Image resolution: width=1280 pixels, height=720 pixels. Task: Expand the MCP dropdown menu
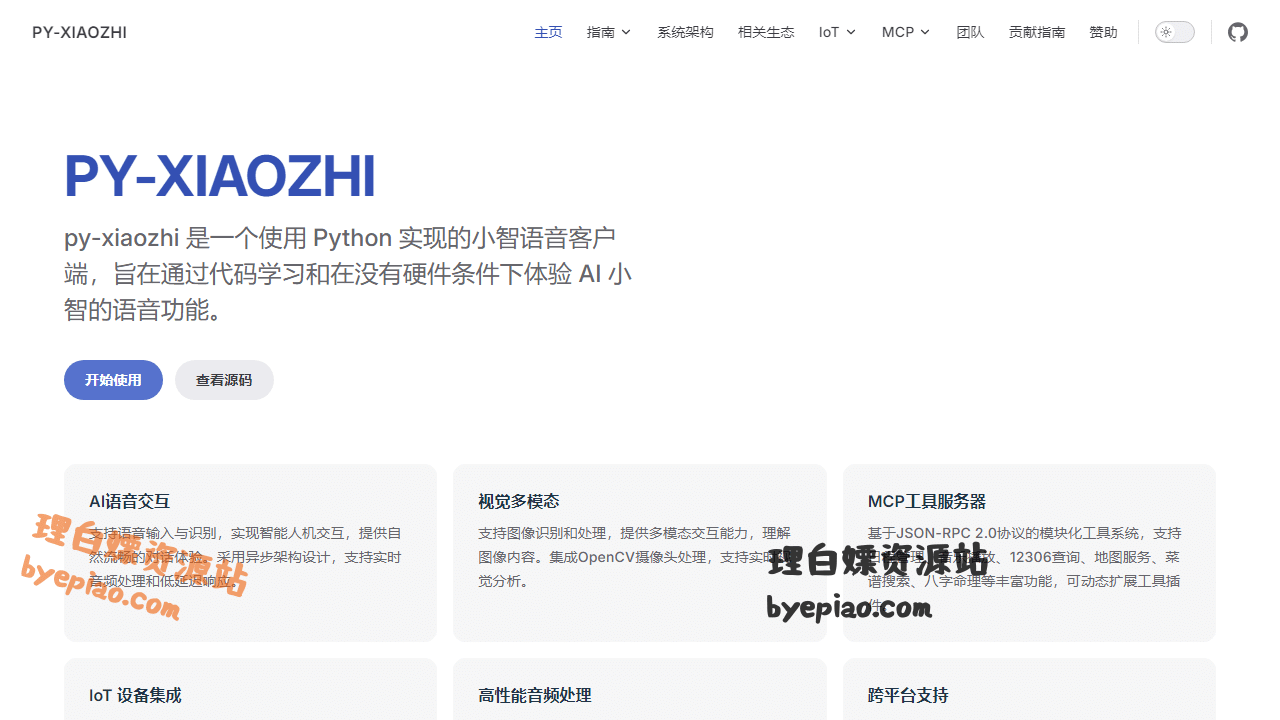(x=906, y=32)
